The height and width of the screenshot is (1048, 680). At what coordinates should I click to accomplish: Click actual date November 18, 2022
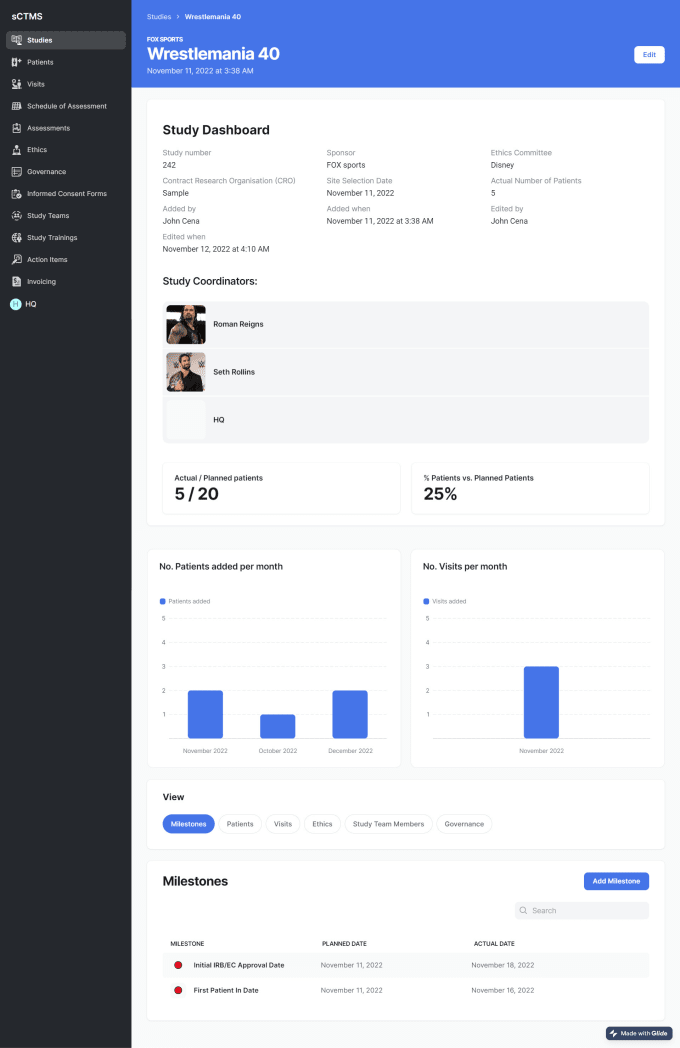503,965
